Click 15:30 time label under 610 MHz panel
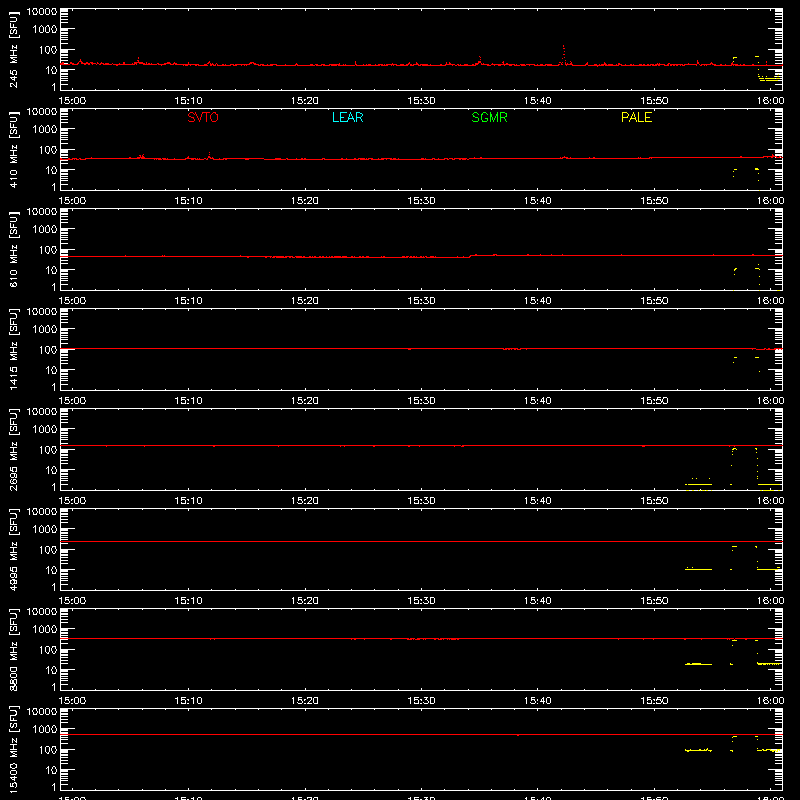 coord(421,301)
